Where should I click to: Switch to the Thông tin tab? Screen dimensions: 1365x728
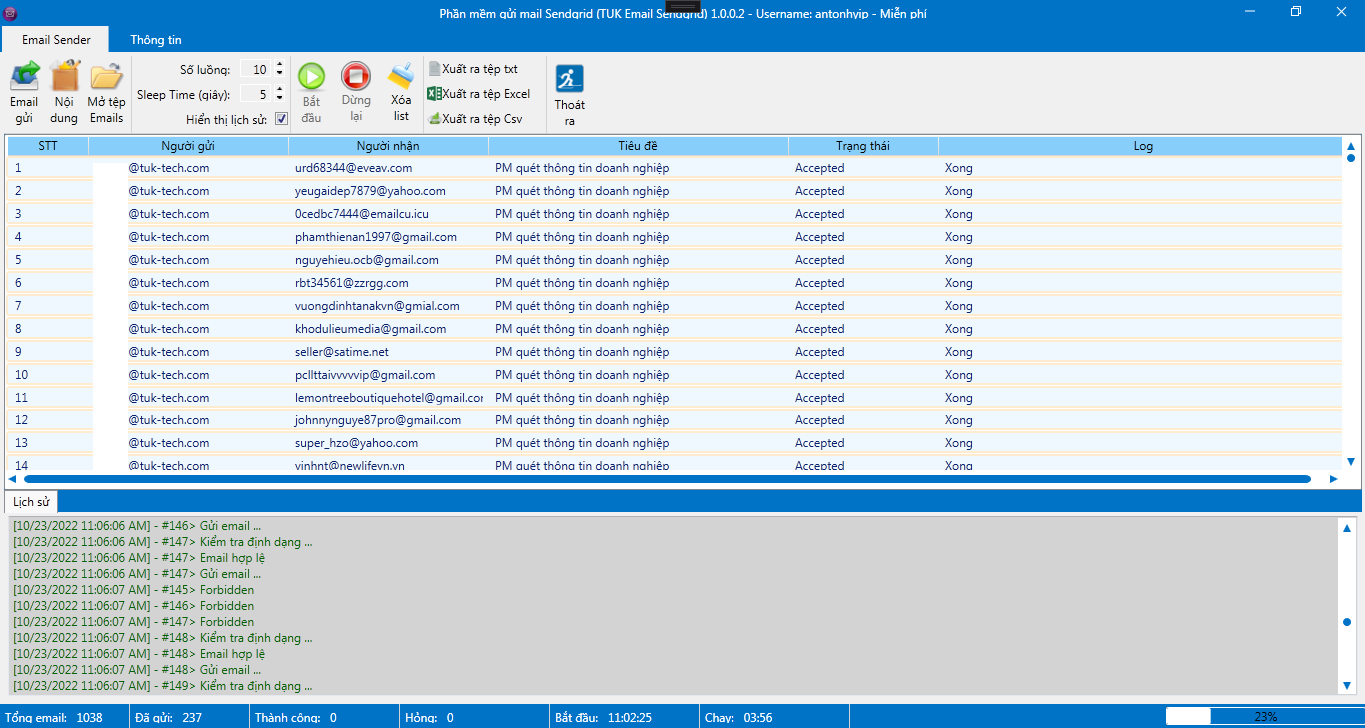[156, 40]
